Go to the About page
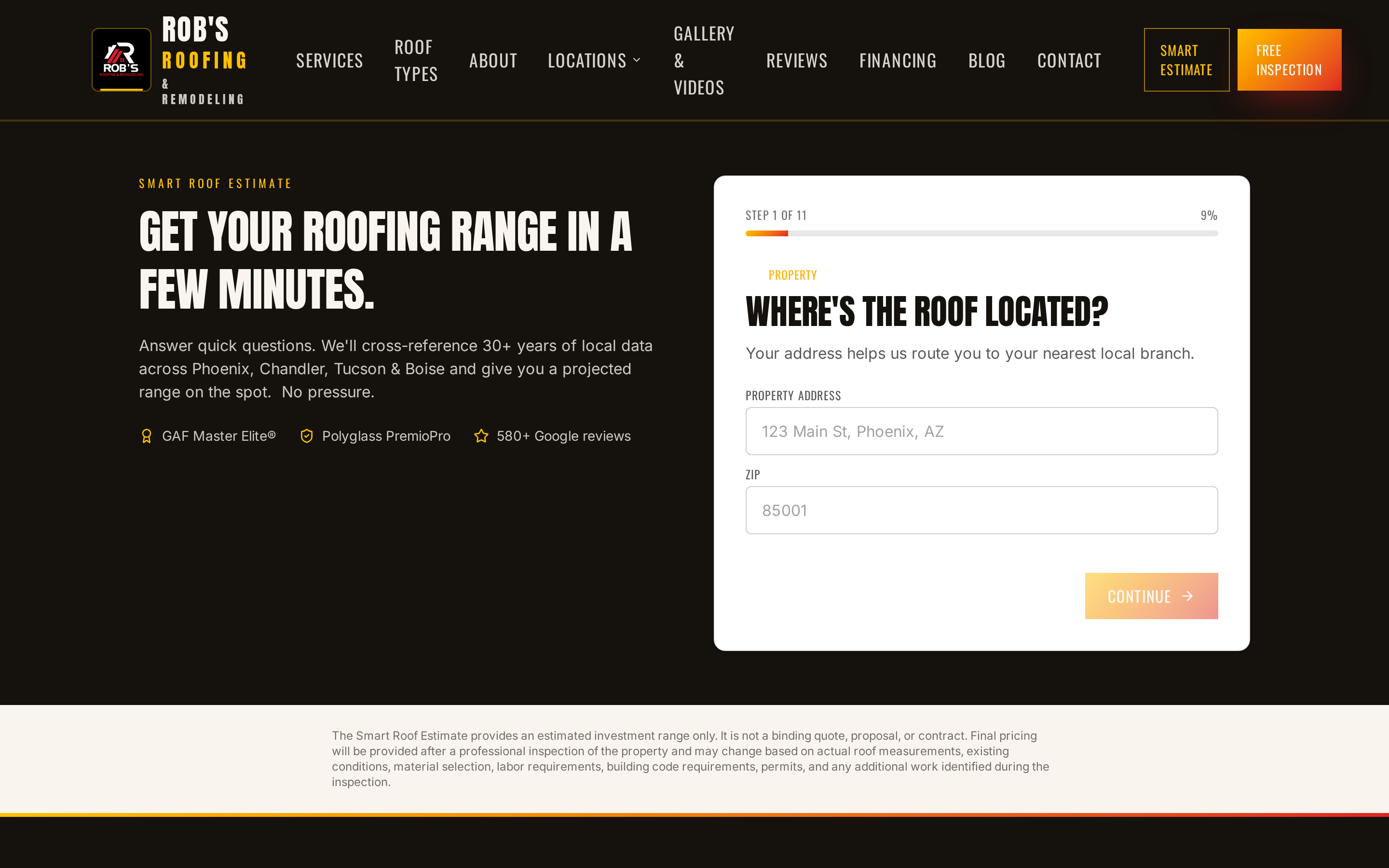 [493, 60]
